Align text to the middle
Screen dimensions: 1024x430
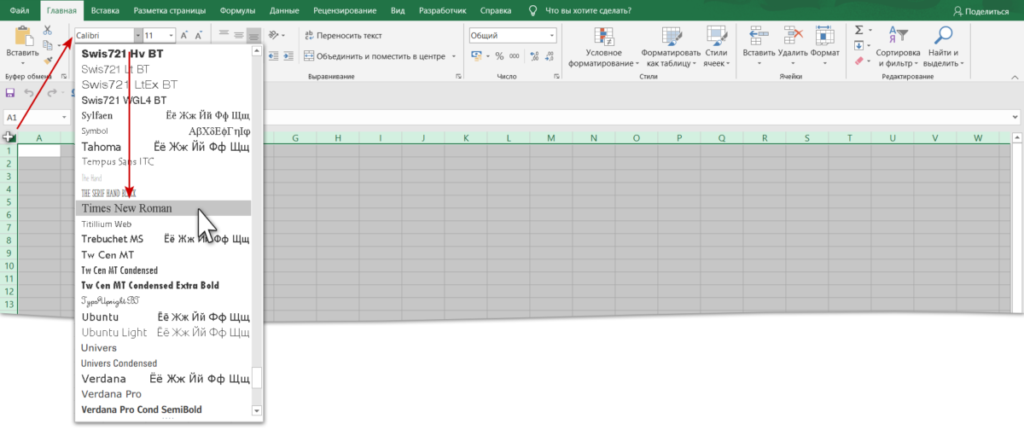pyautogui.click(x=238, y=35)
